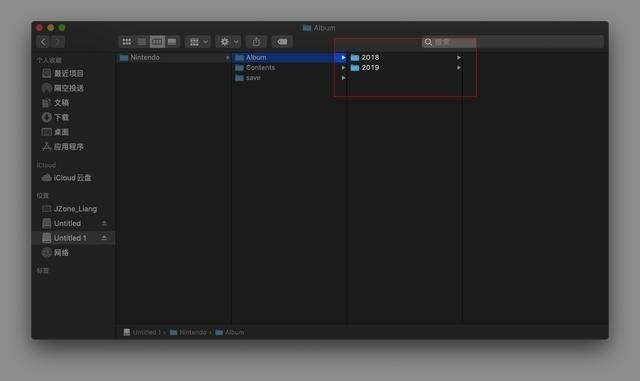Screen dimensions: 640x381
Task: Select AirDrop in sidebar
Action: pos(62,88)
